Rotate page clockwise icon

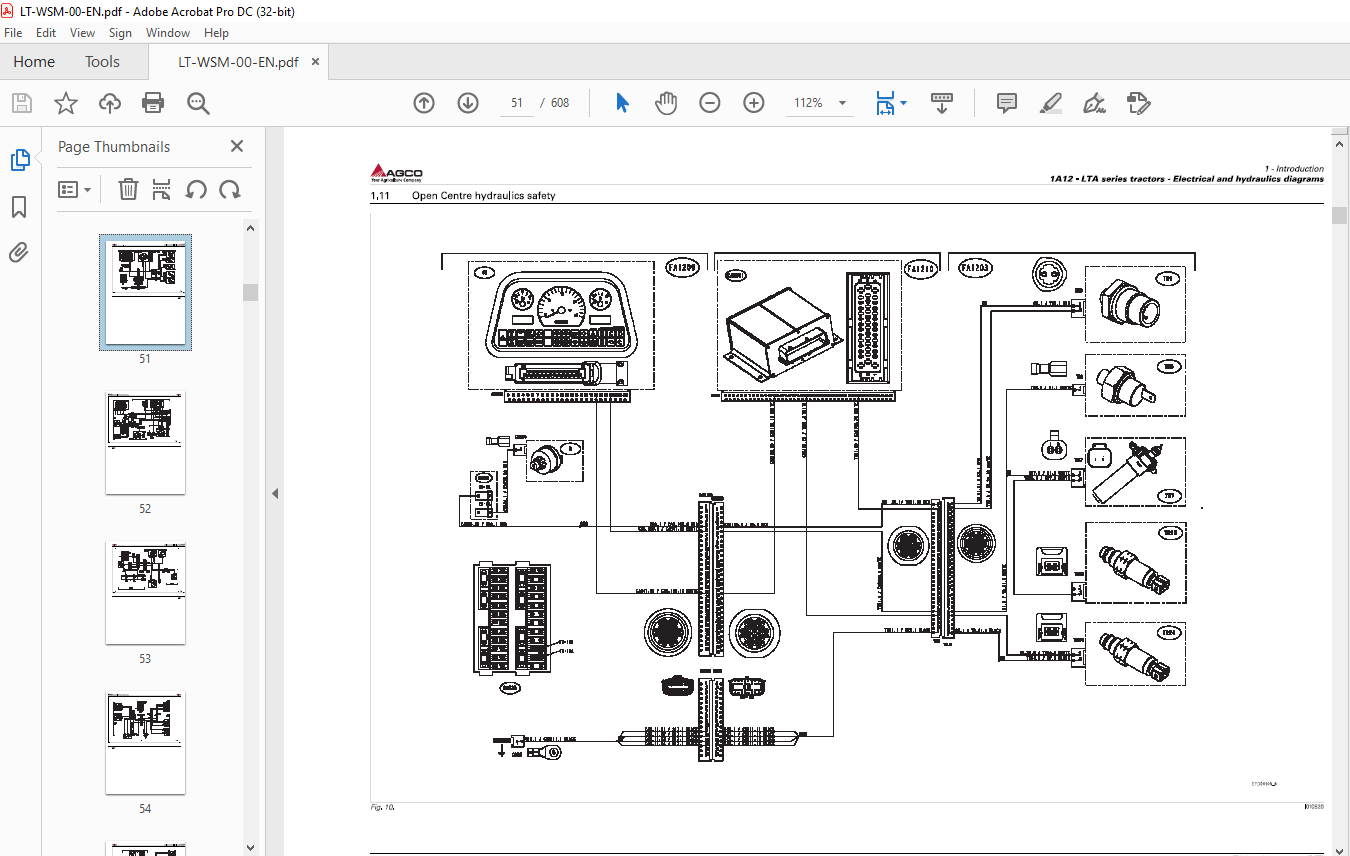point(230,189)
